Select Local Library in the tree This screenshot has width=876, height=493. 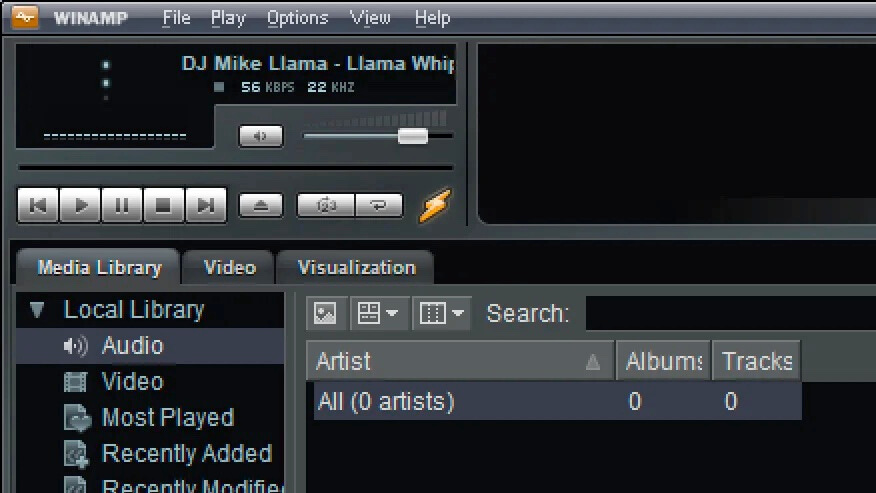134,309
